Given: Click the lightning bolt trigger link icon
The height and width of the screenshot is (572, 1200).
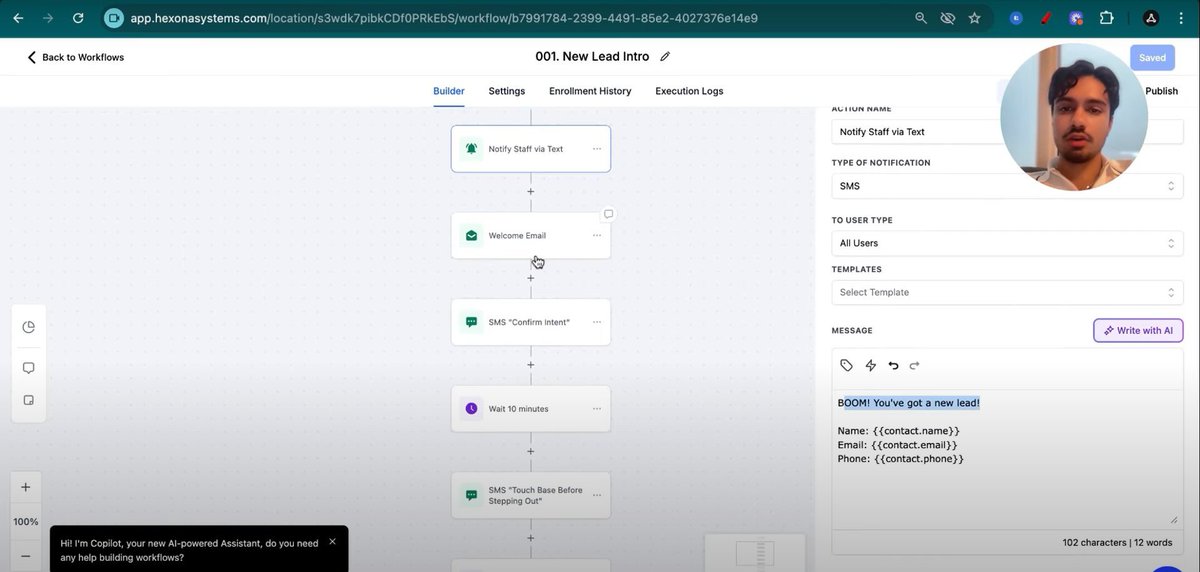Looking at the screenshot, I should click(x=871, y=366).
